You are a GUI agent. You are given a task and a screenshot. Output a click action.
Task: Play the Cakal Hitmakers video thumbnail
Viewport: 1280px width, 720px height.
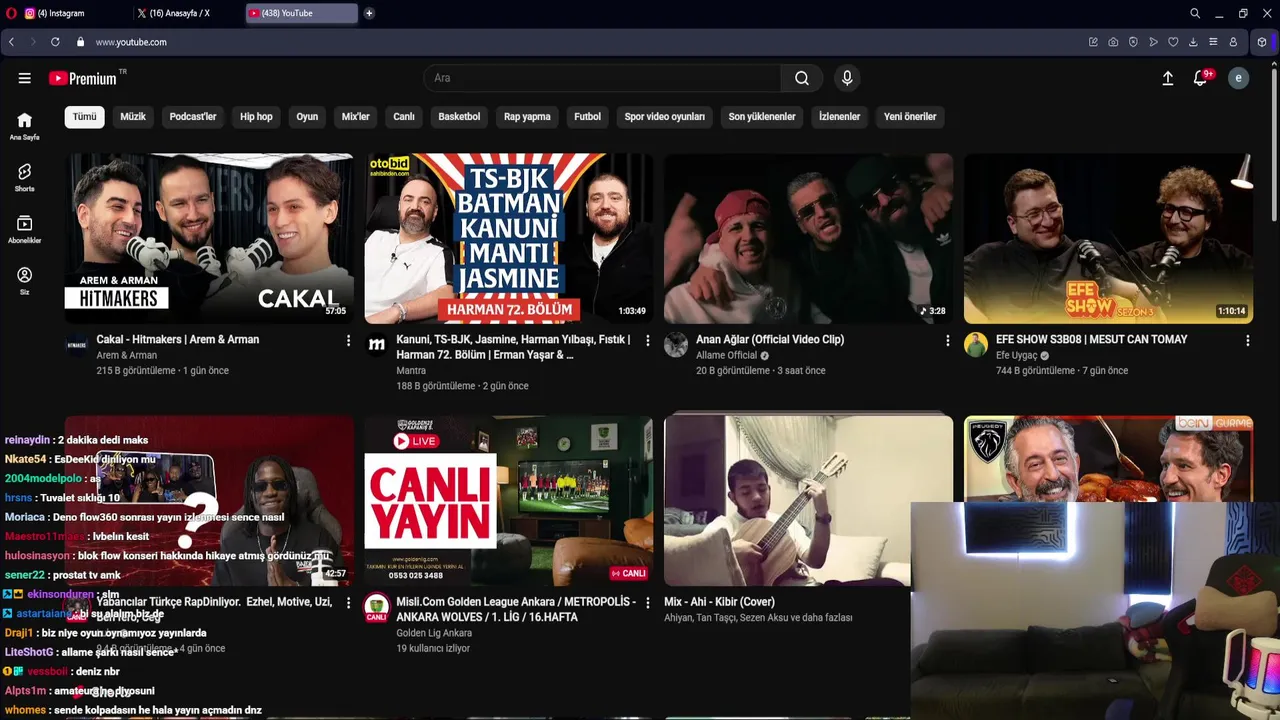(209, 238)
